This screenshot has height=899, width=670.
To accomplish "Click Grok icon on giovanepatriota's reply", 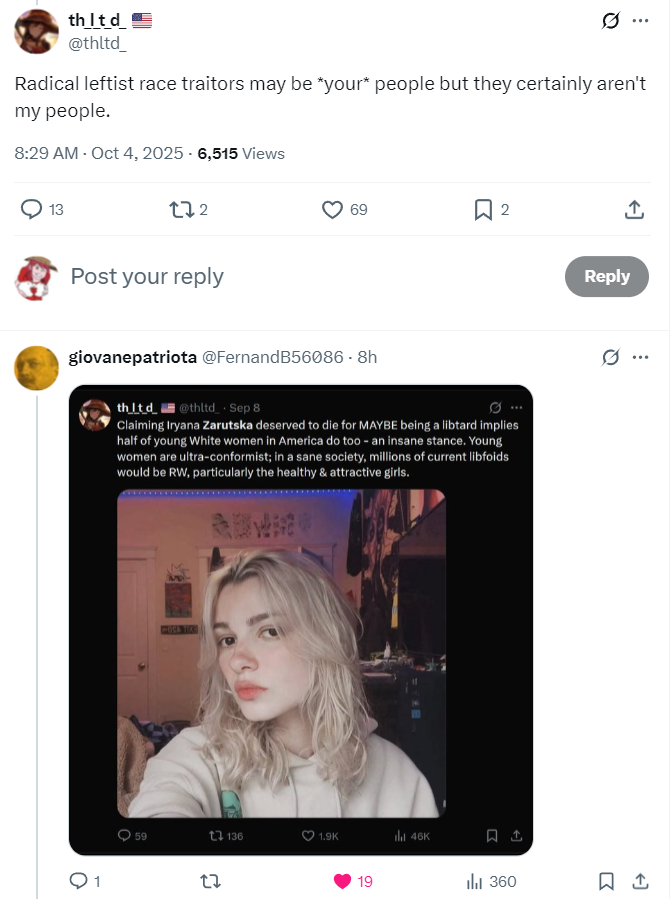I will [x=609, y=357].
